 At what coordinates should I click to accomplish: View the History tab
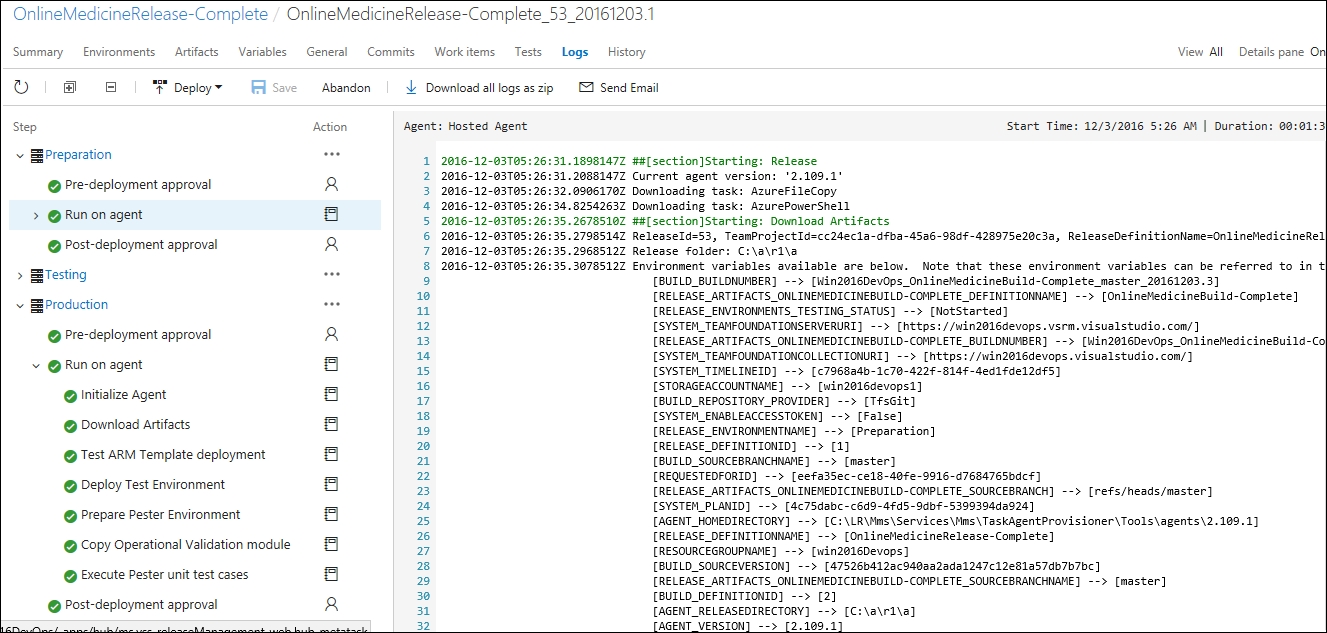point(627,52)
